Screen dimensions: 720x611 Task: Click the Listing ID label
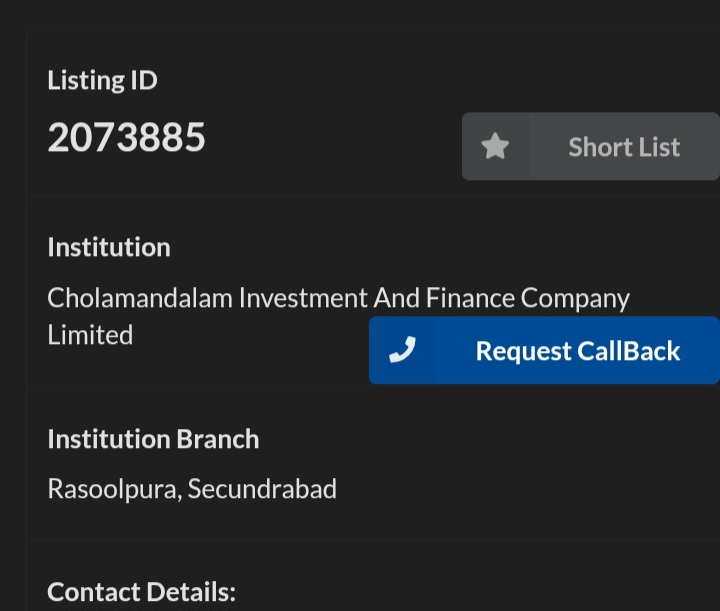[102, 80]
